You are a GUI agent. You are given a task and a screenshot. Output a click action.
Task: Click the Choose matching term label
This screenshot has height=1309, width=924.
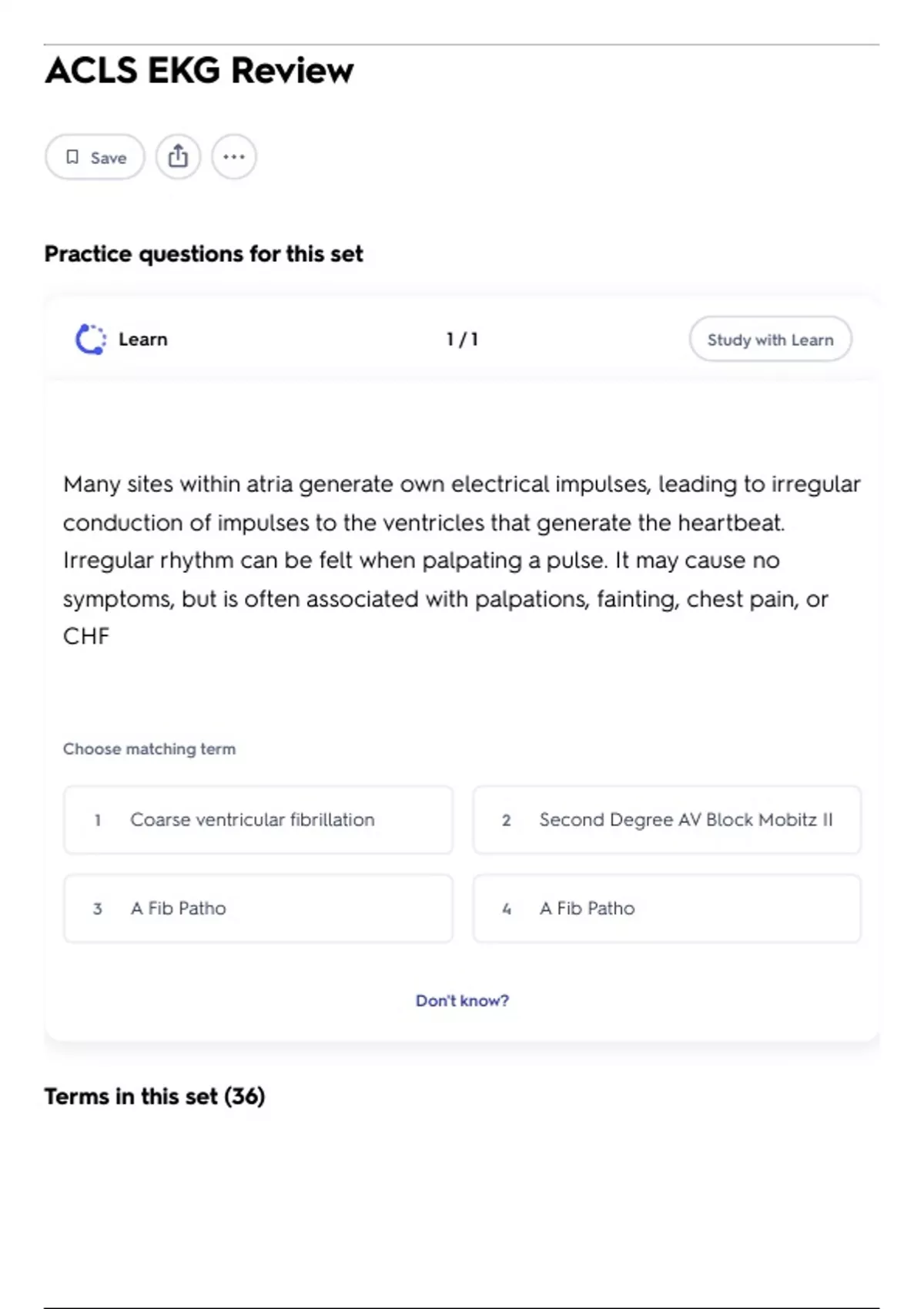[x=149, y=749]
